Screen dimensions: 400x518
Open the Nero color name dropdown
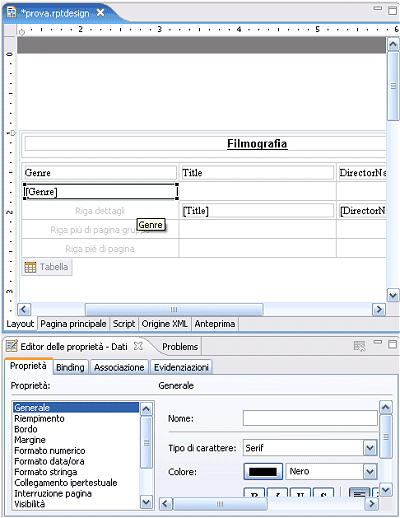[370, 472]
